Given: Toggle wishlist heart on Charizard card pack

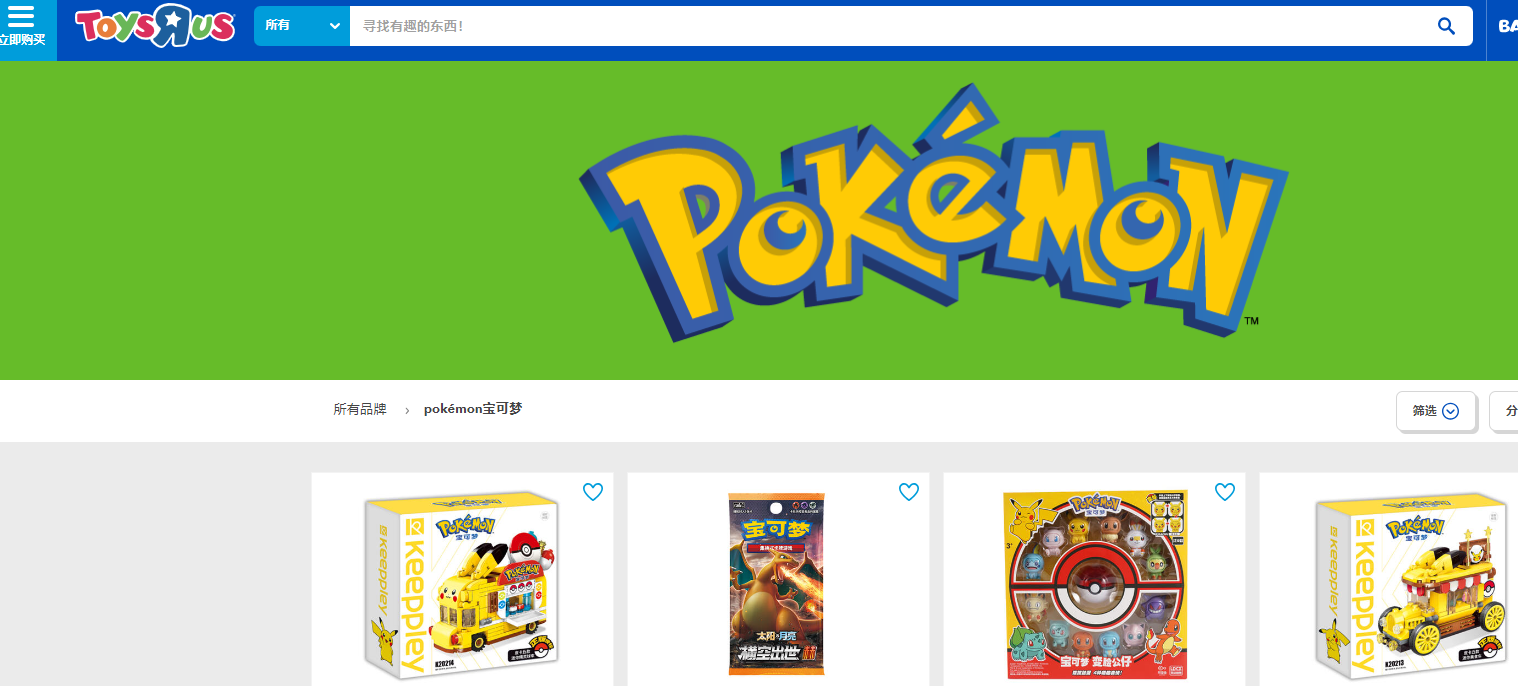Looking at the screenshot, I should point(909,492).
